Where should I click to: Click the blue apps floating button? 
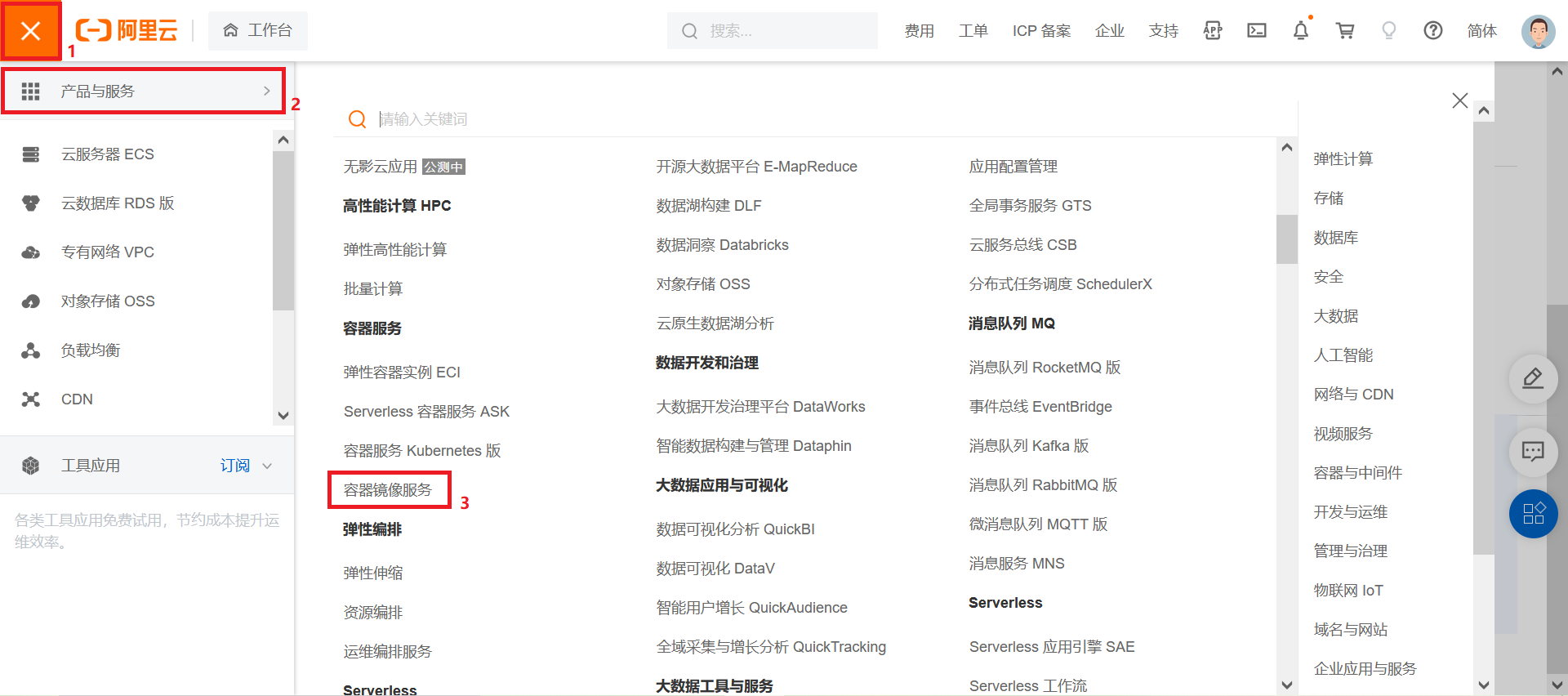tap(1533, 514)
